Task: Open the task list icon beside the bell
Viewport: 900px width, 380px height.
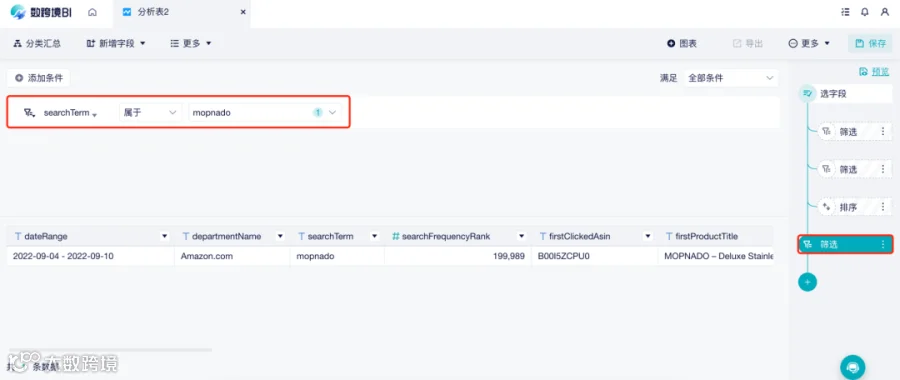Action: click(x=845, y=12)
